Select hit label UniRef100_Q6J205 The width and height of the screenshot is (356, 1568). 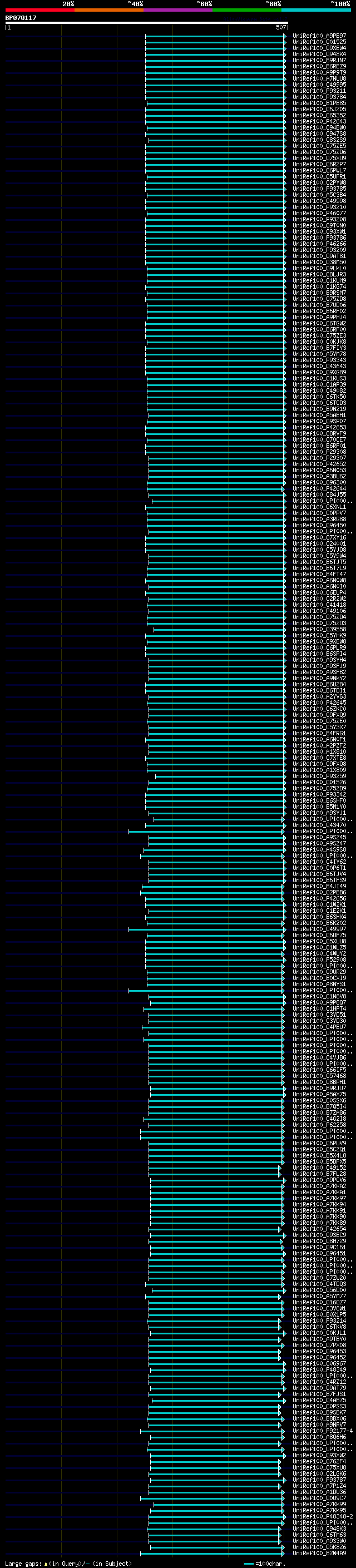coord(319,109)
